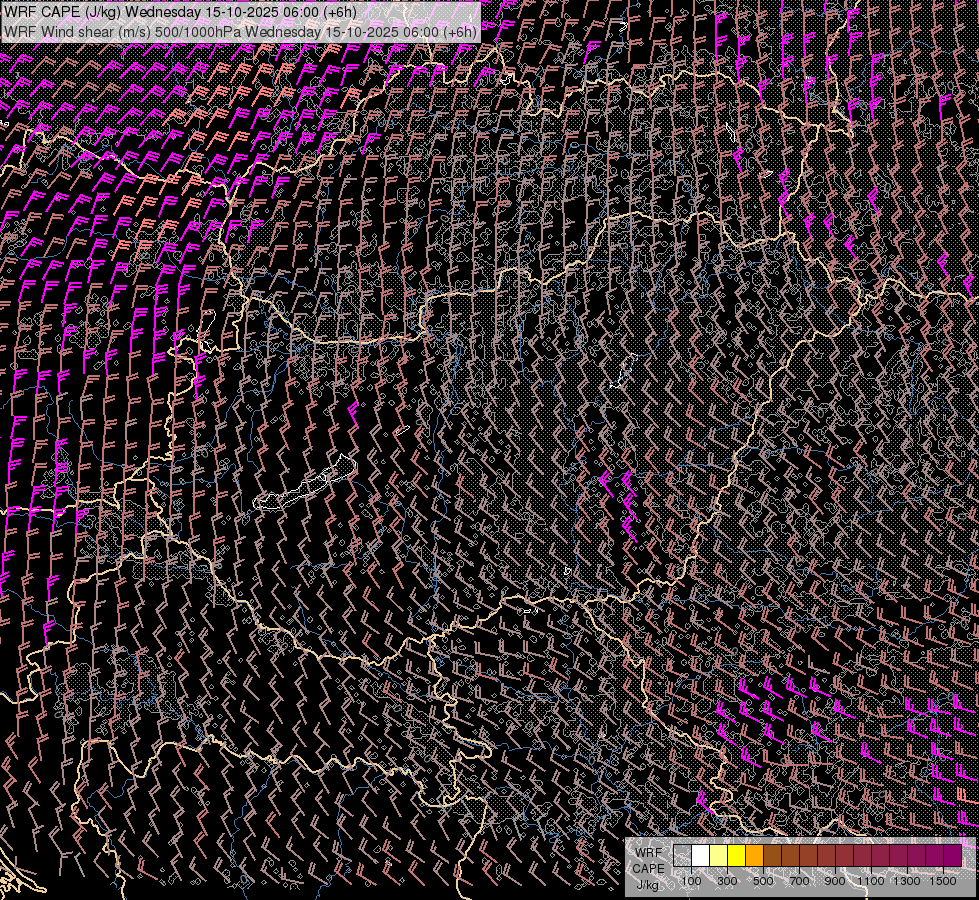Click the 300 value label in legend
Viewport: 979px width, 900px height.
click(x=727, y=881)
